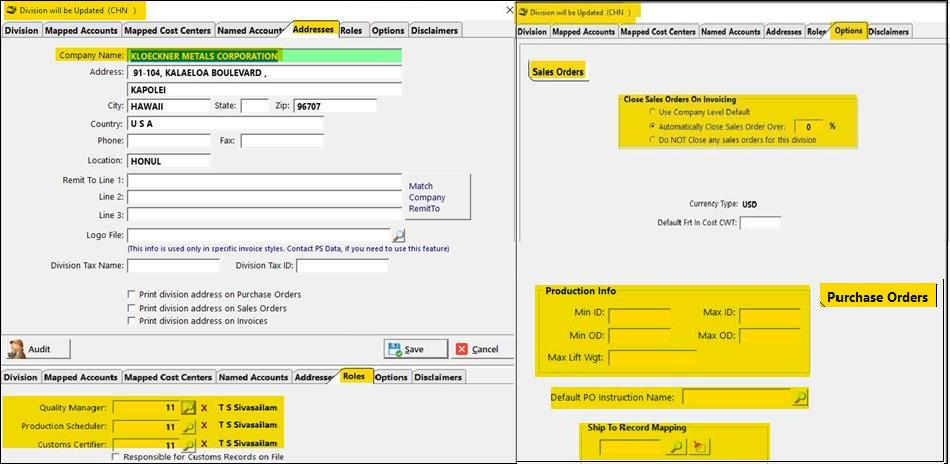Click the Division Tax Name field
Viewport: 950px width, 464px height.
click(173, 265)
